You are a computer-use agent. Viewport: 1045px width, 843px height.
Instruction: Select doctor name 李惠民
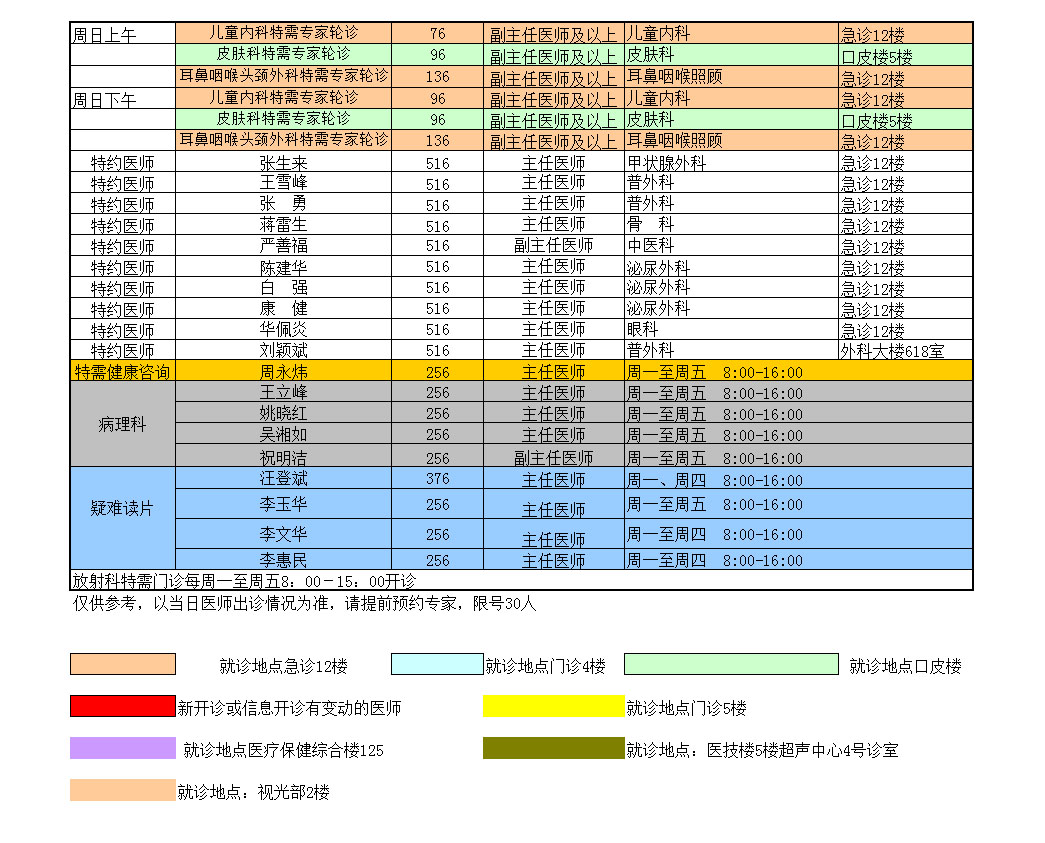(x=283, y=560)
